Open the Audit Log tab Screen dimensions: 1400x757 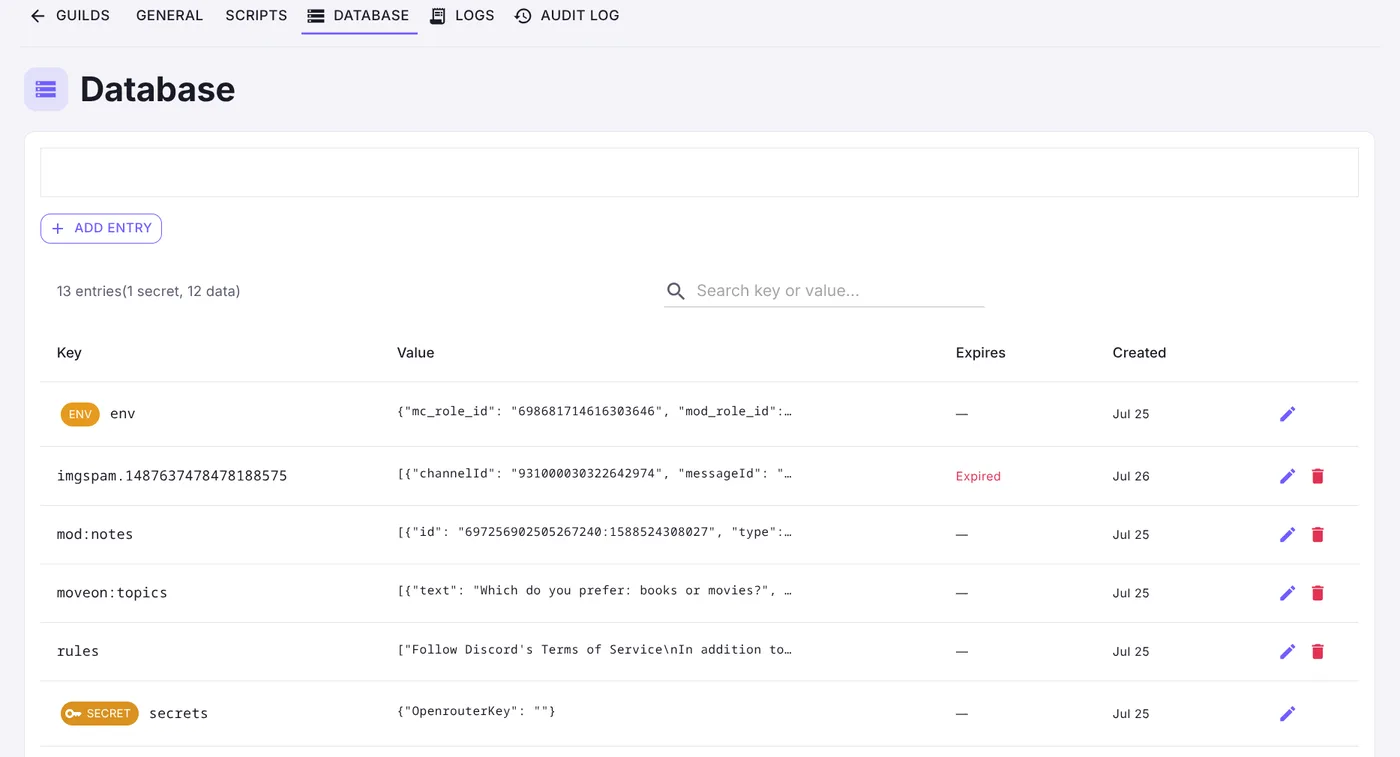click(567, 16)
